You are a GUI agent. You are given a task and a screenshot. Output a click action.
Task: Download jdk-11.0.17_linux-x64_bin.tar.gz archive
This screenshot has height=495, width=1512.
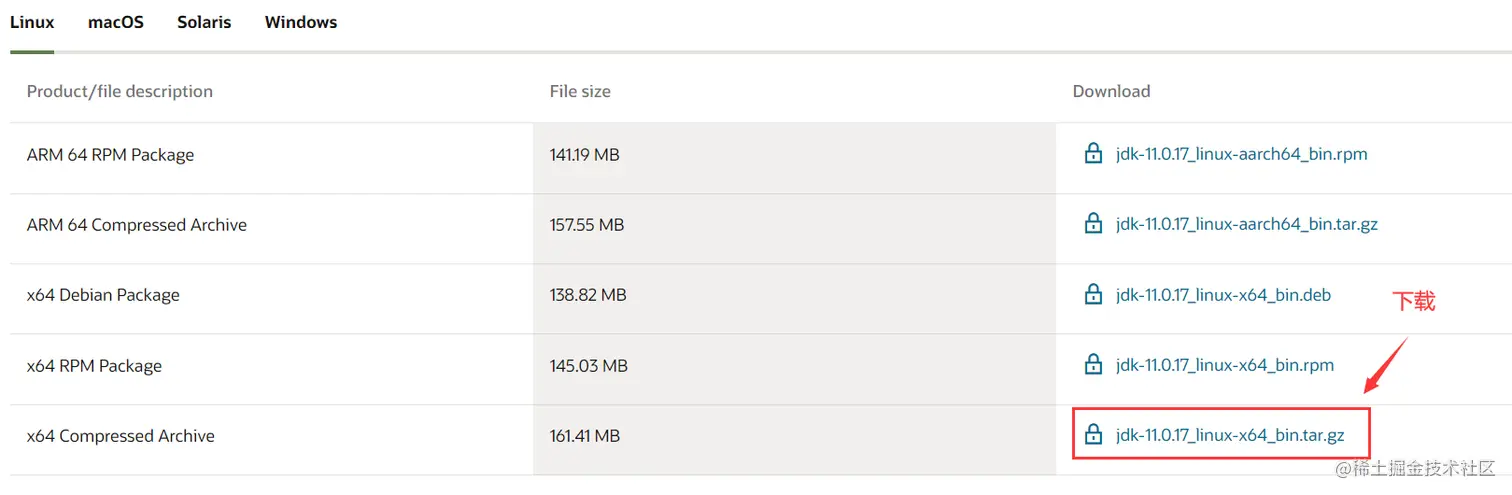point(1230,435)
